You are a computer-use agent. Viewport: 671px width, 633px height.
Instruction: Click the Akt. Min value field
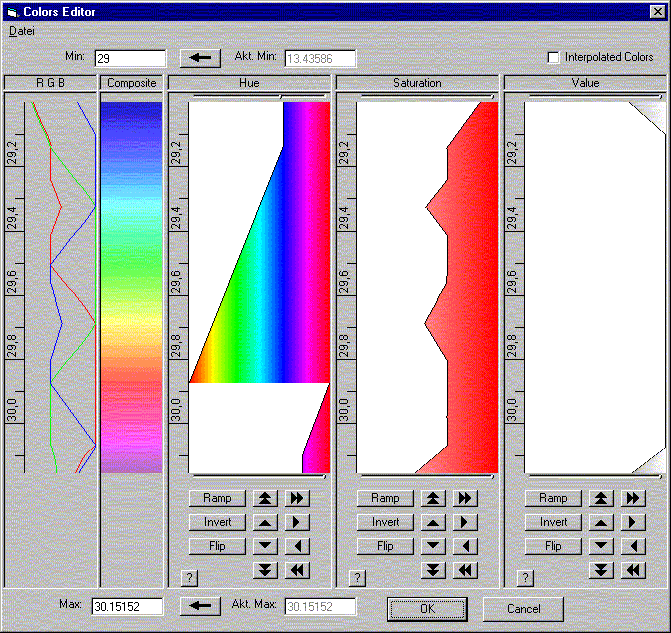pyautogui.click(x=320, y=59)
